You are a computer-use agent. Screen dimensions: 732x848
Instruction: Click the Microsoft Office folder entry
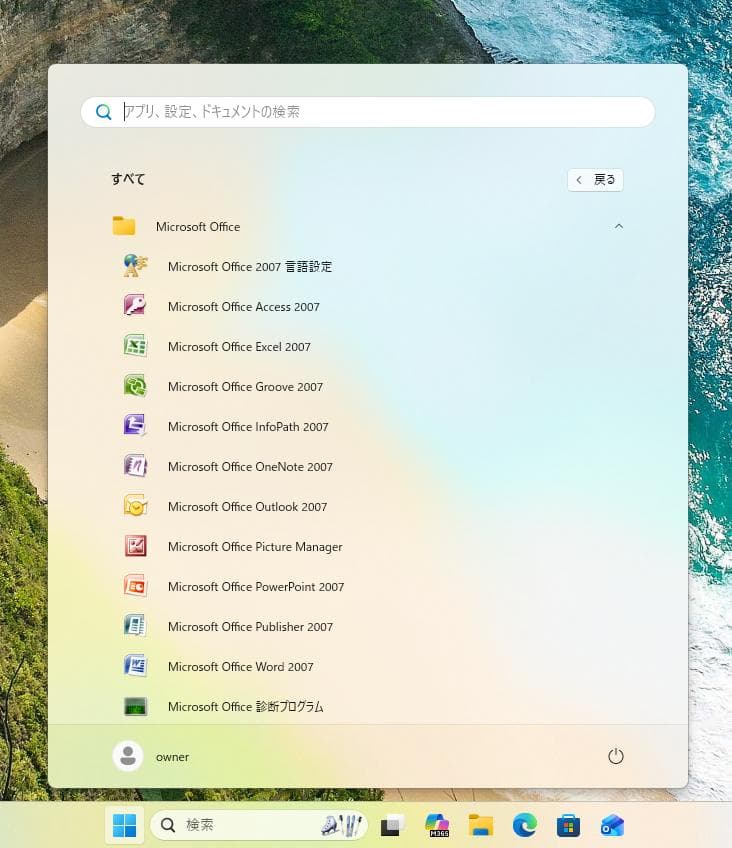(198, 227)
